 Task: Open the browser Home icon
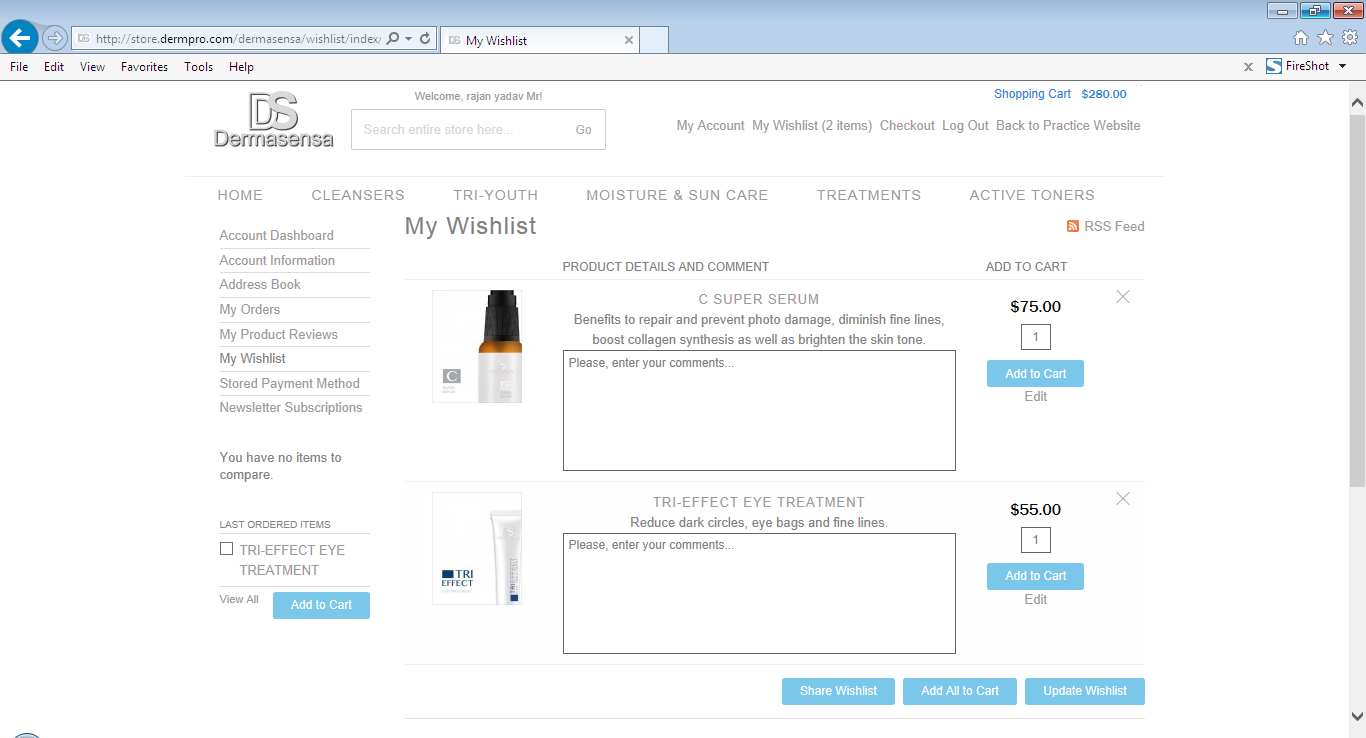point(1301,38)
